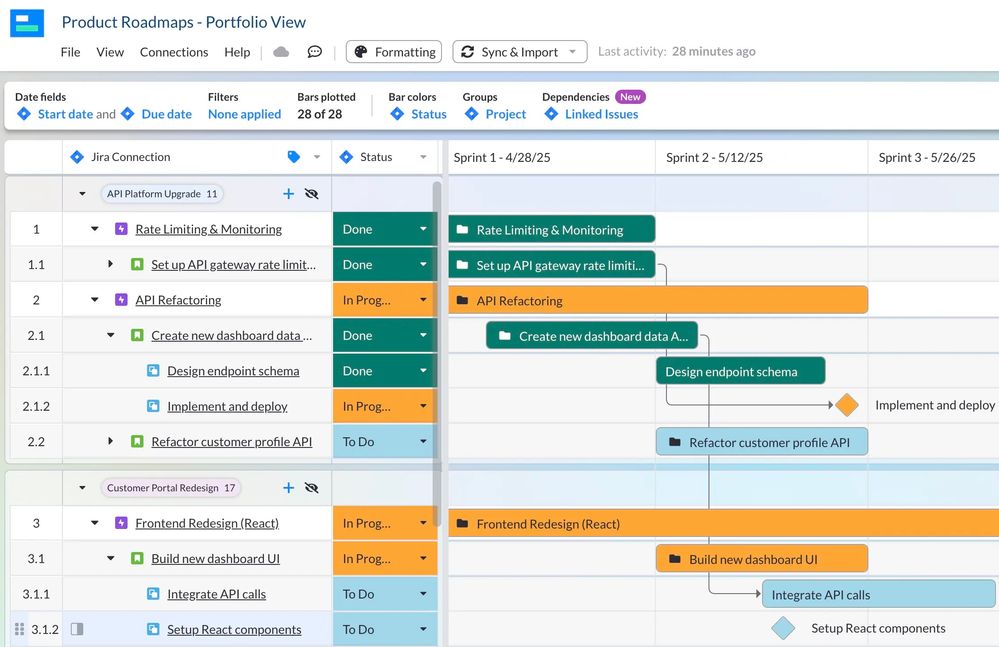Click the green story icon beside Build new dashboard UI
Screen dimensions: 999x647
pyautogui.click(x=135, y=558)
